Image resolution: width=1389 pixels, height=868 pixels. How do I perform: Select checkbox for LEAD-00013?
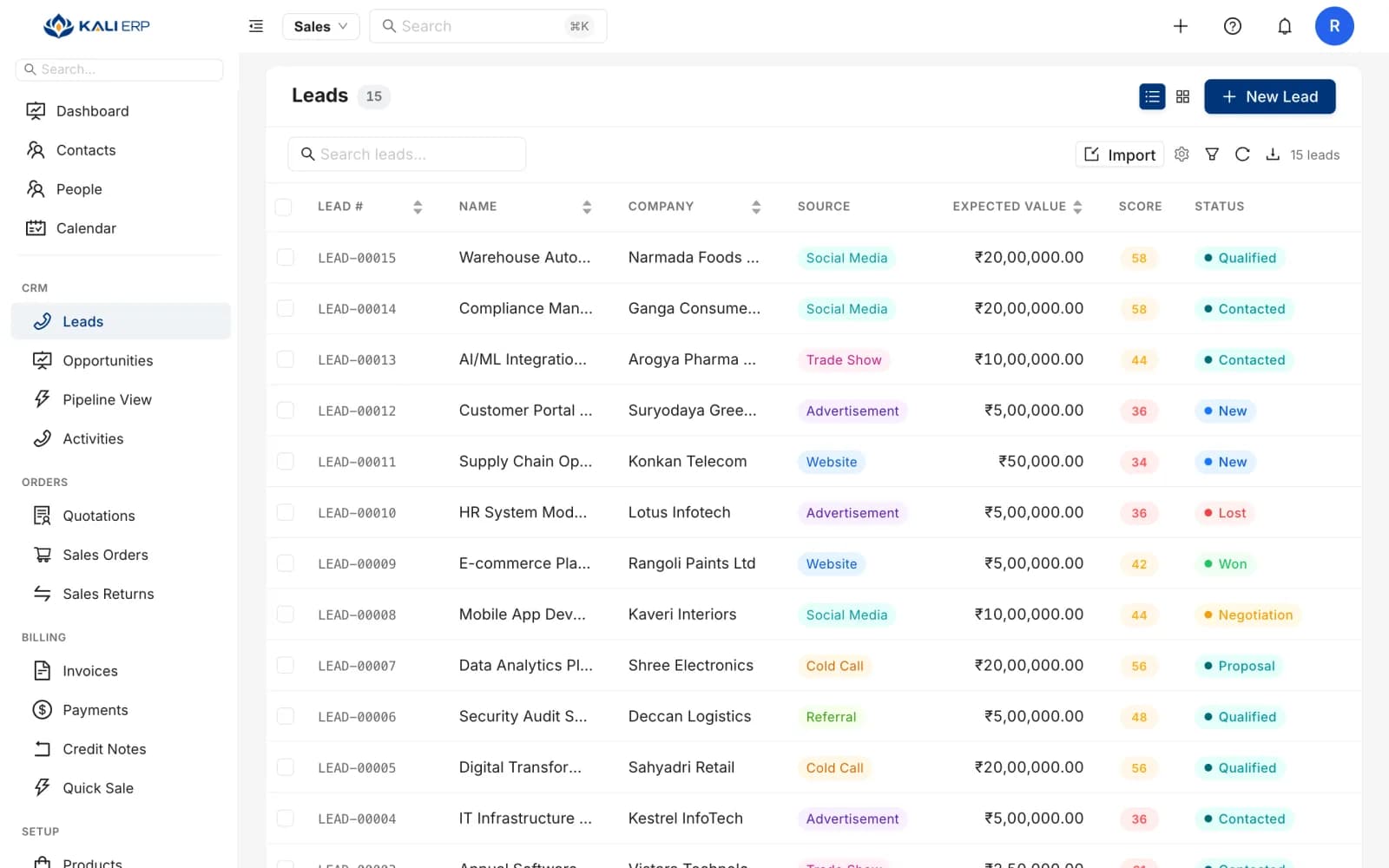[285, 359]
